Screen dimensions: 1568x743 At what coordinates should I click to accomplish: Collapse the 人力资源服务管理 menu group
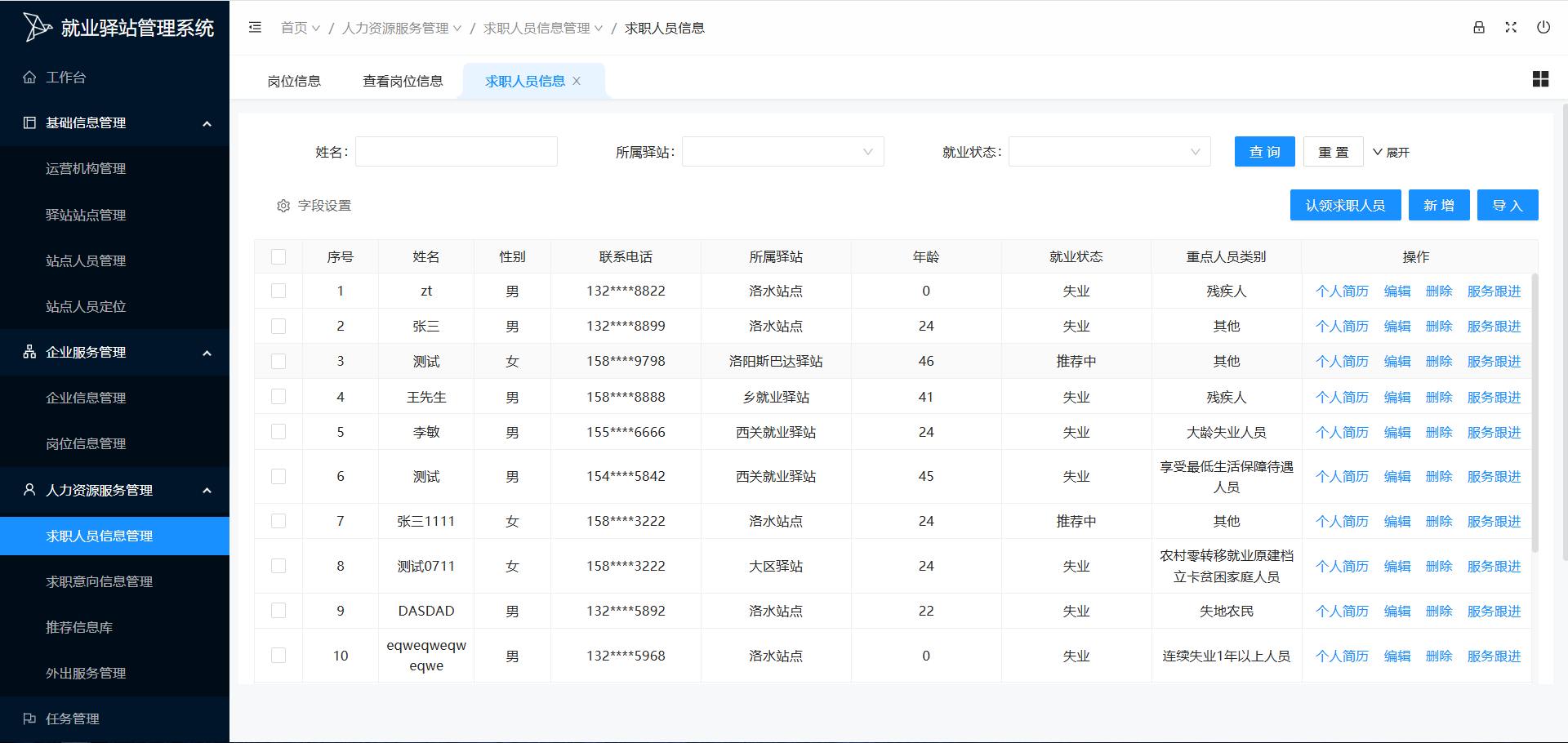pyautogui.click(x=207, y=491)
